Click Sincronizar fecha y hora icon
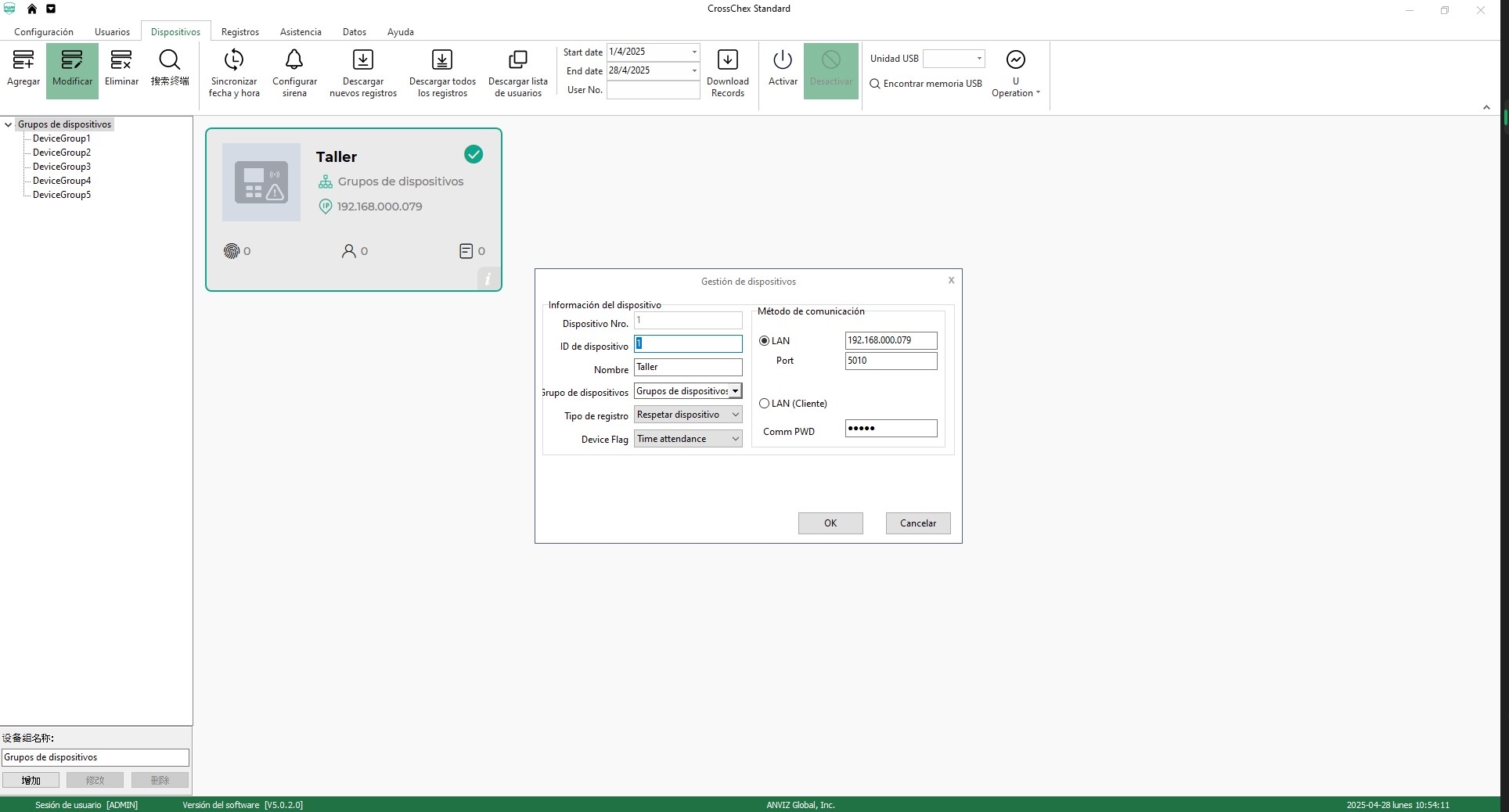This screenshot has height=812, width=1509. tap(234, 60)
